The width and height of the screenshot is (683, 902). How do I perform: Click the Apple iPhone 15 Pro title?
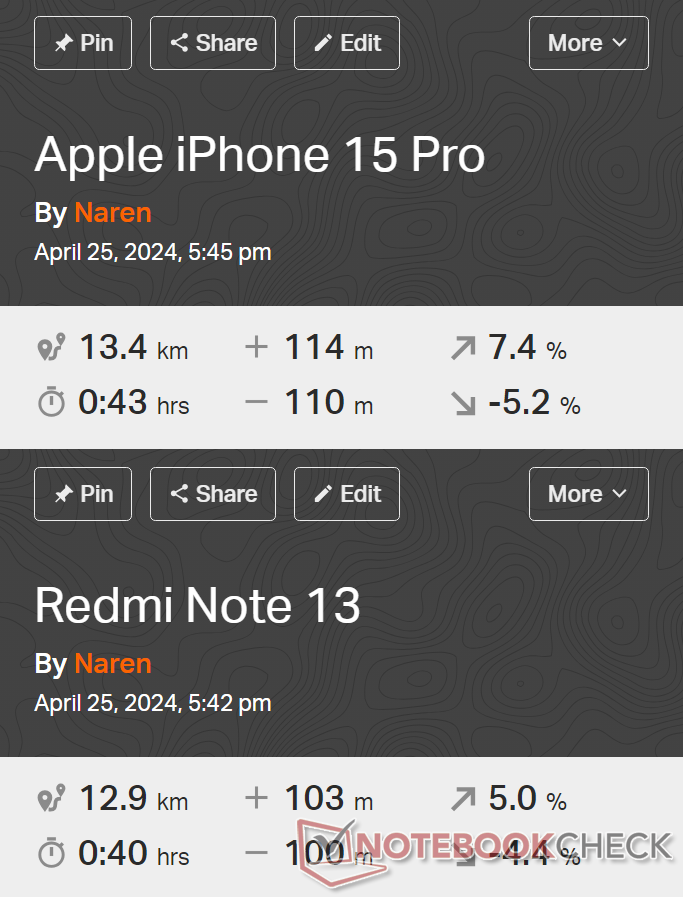tap(260, 155)
